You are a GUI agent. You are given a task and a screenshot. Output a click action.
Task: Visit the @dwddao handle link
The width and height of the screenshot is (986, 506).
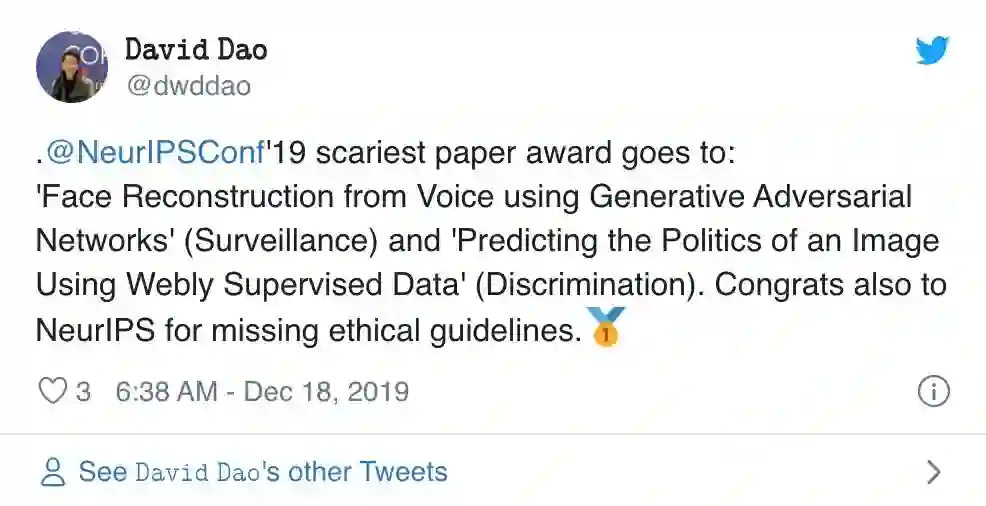(187, 86)
